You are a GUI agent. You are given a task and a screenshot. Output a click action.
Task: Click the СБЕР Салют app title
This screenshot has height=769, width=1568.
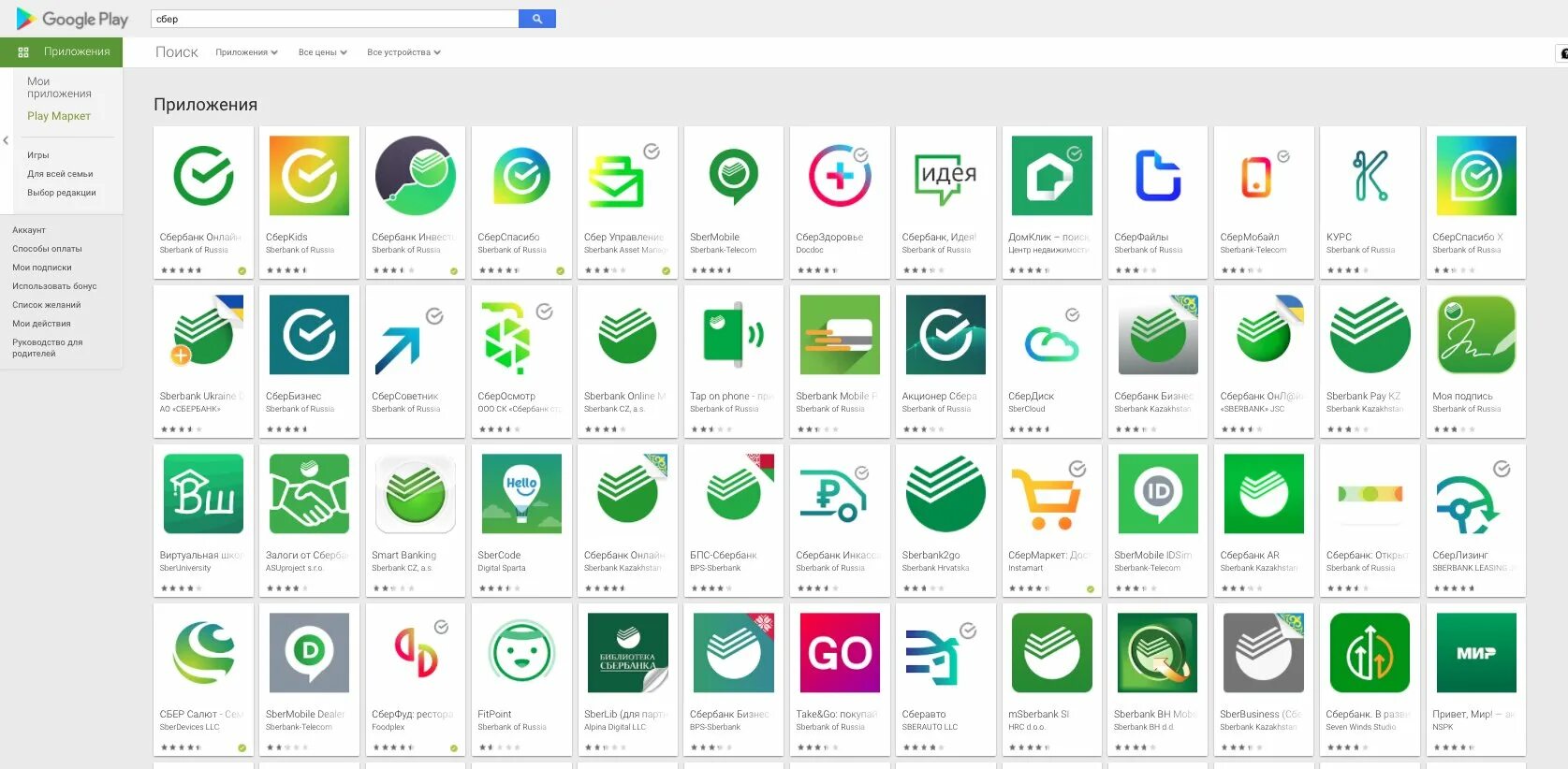201,715
